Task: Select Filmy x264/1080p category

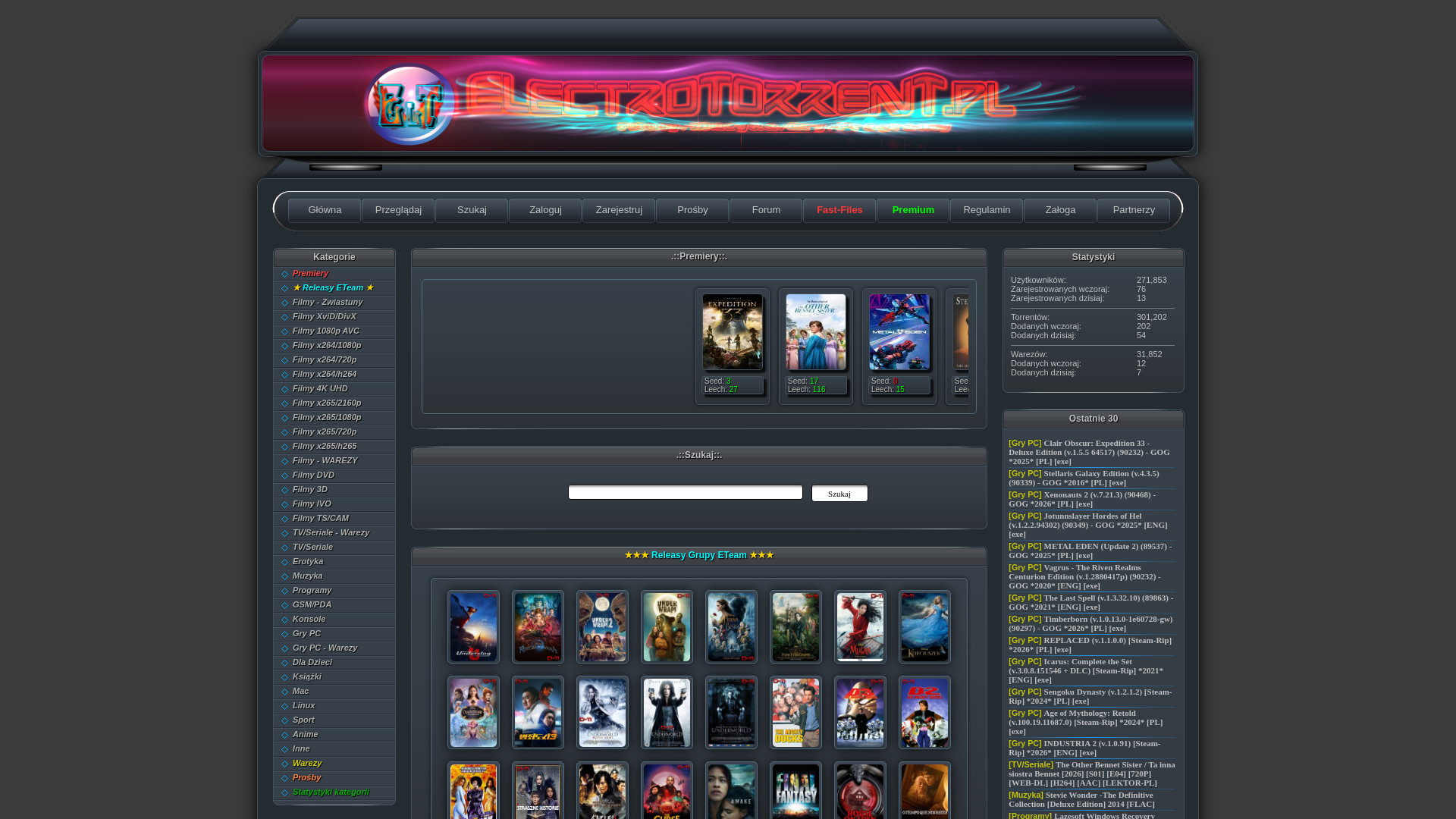Action: 327,345
